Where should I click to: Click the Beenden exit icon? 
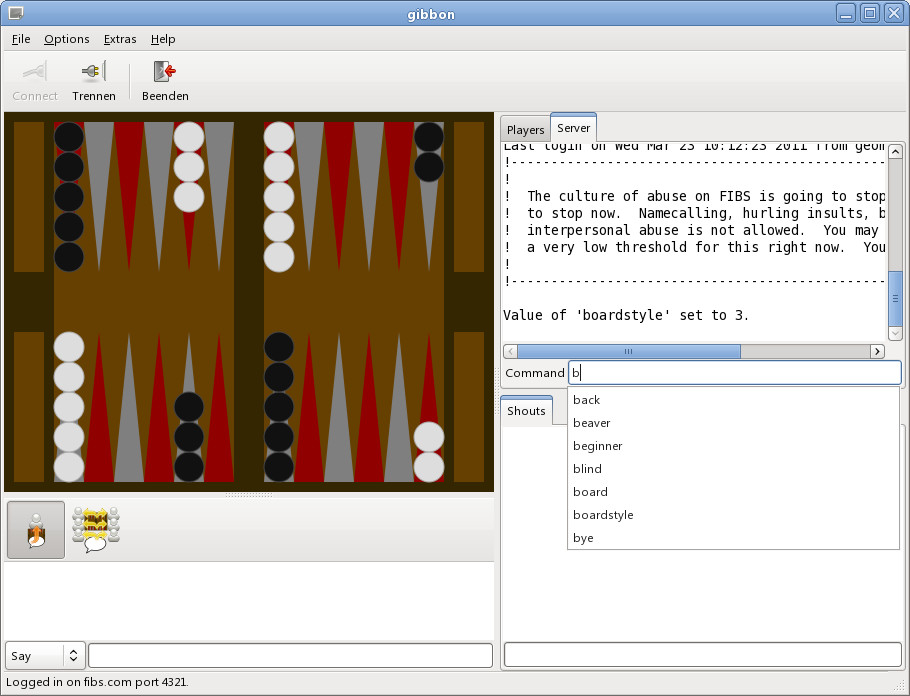point(165,72)
